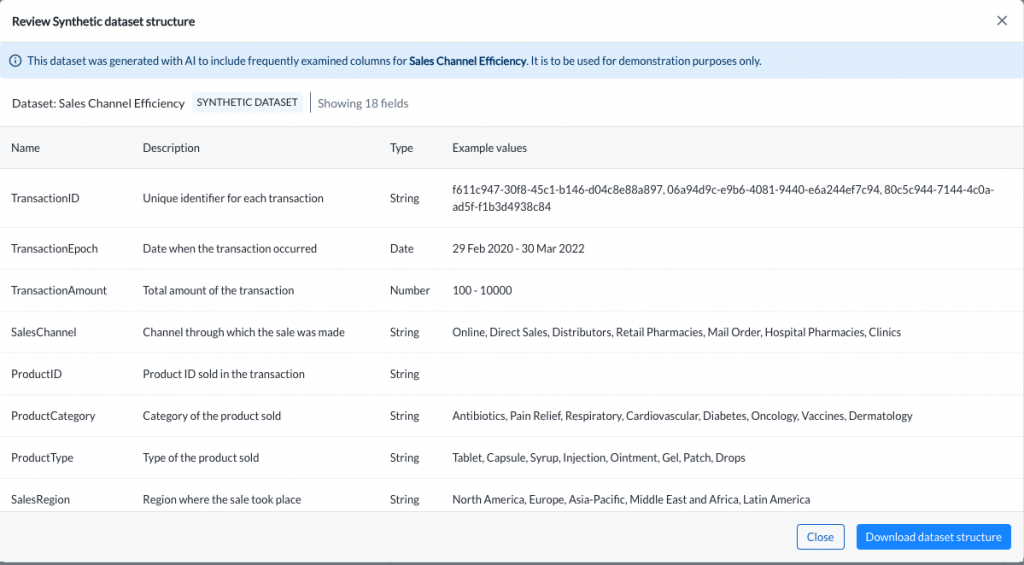Click the Number type of TransactionAmount

409,290
